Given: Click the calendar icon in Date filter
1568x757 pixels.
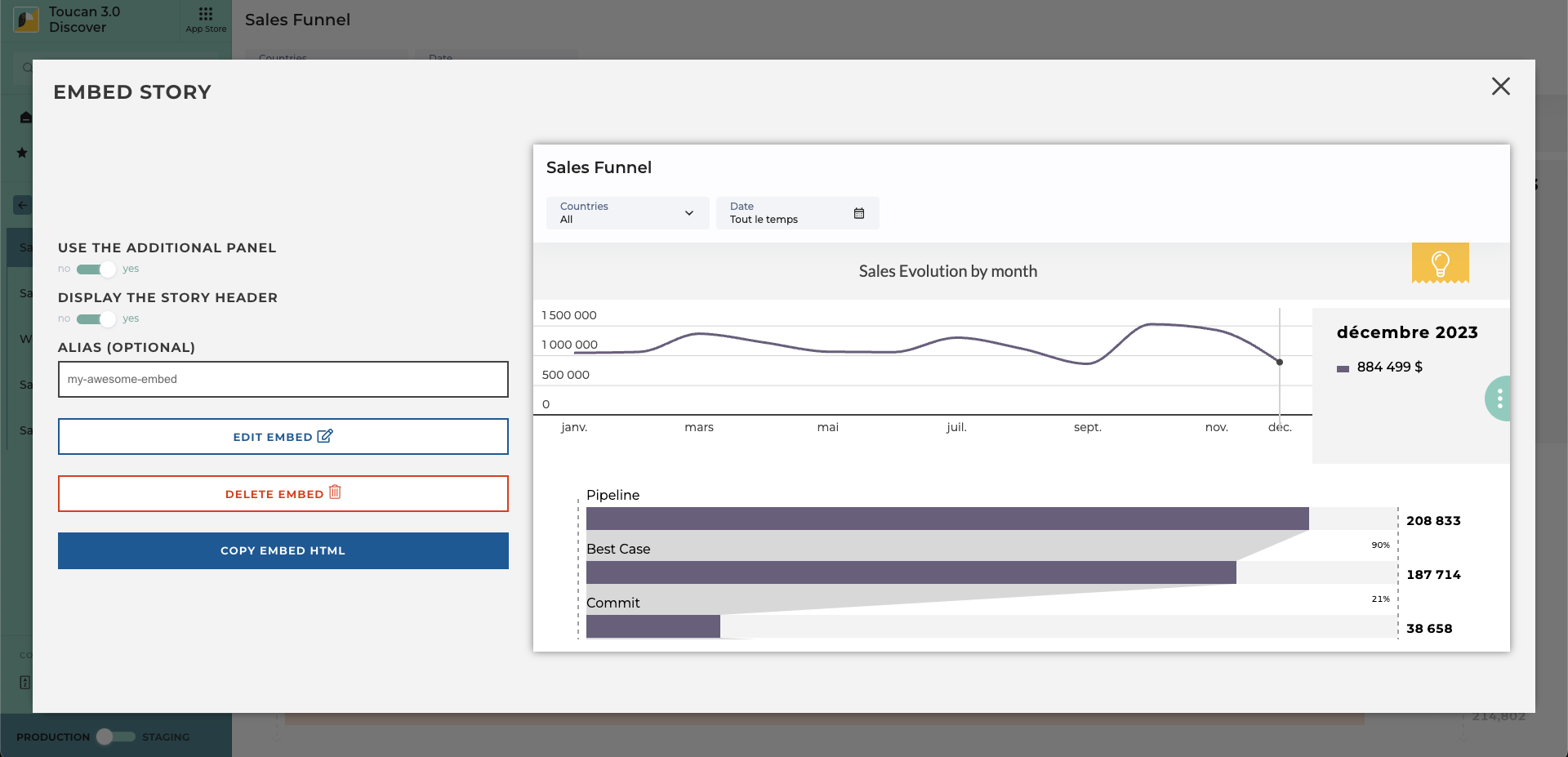Looking at the screenshot, I should tap(858, 213).
